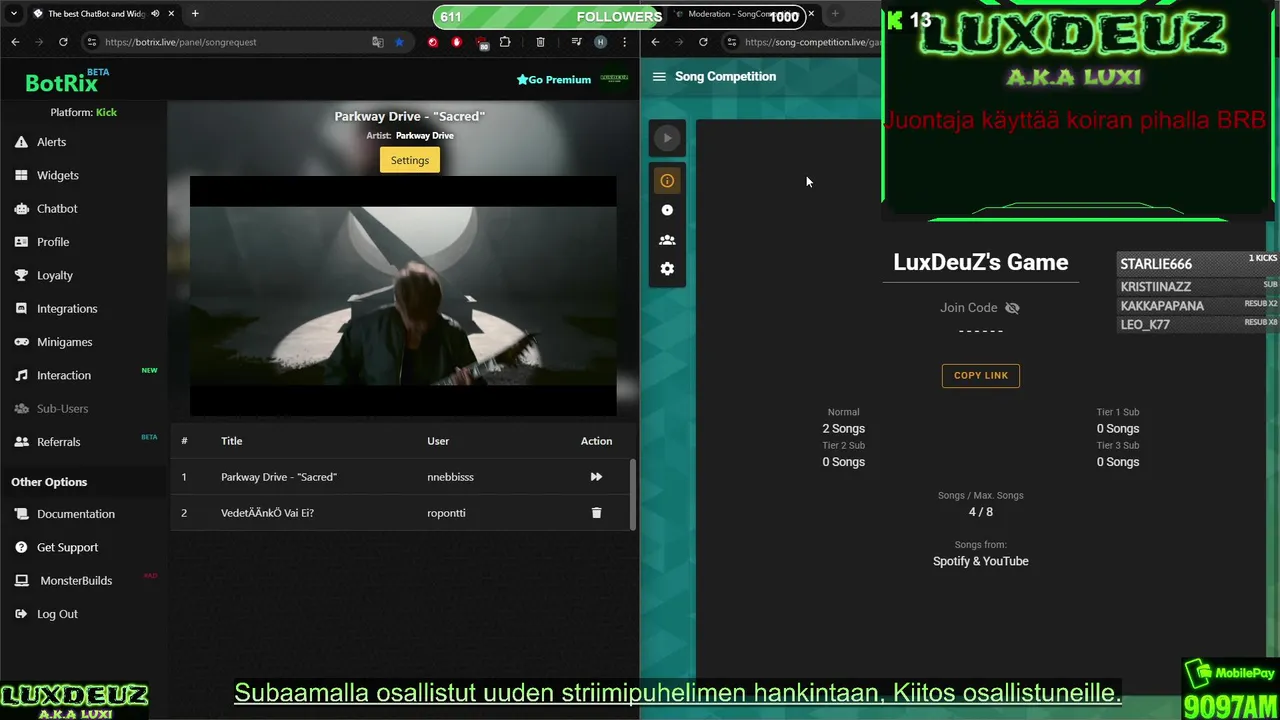
Task: Click the Minigames gamepad icon
Action: pos(21,342)
